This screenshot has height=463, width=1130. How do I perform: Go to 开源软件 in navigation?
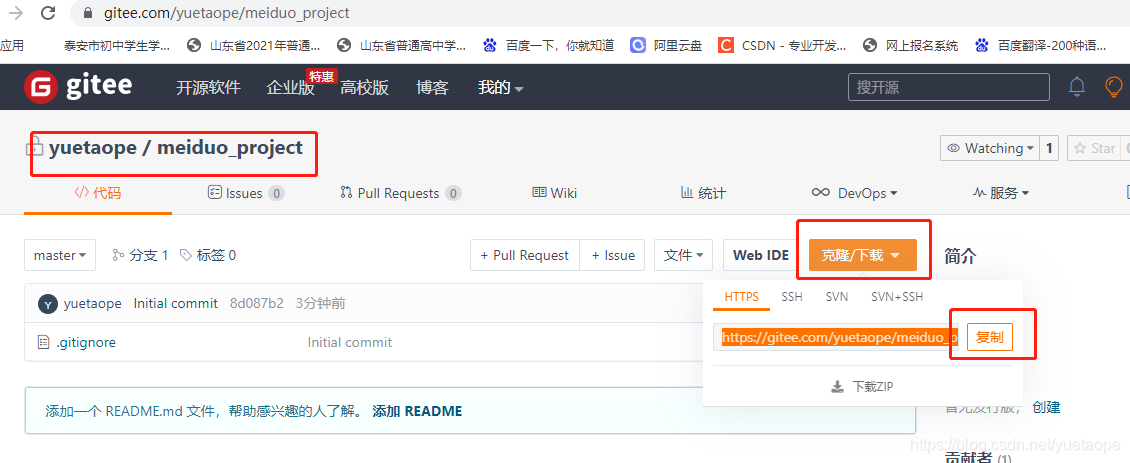click(208, 88)
